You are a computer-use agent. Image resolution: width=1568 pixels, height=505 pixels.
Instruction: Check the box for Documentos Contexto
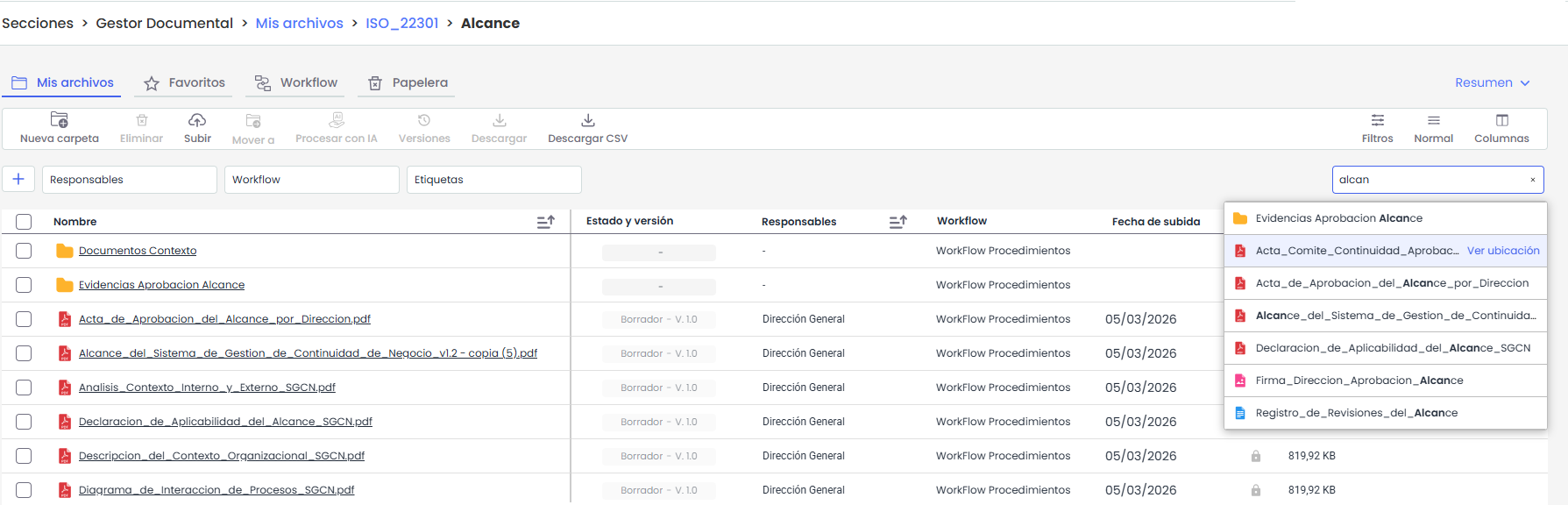click(x=24, y=251)
